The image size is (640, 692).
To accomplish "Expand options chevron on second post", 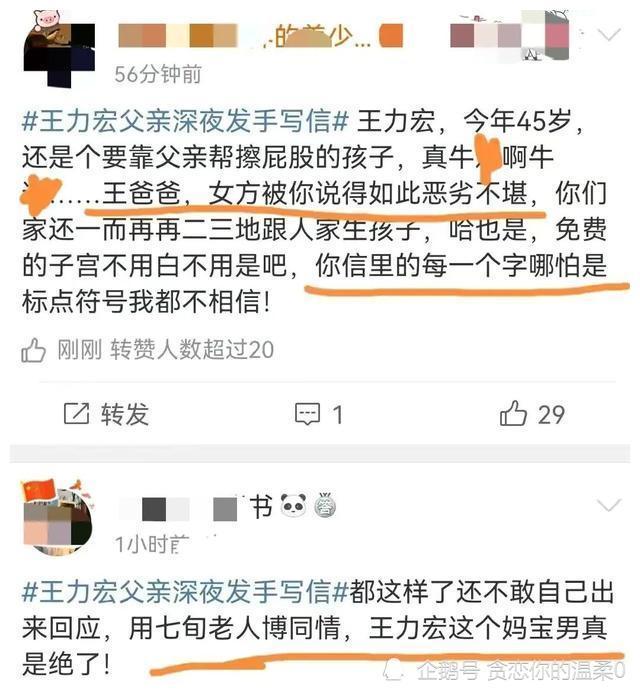I will coord(609,505).
